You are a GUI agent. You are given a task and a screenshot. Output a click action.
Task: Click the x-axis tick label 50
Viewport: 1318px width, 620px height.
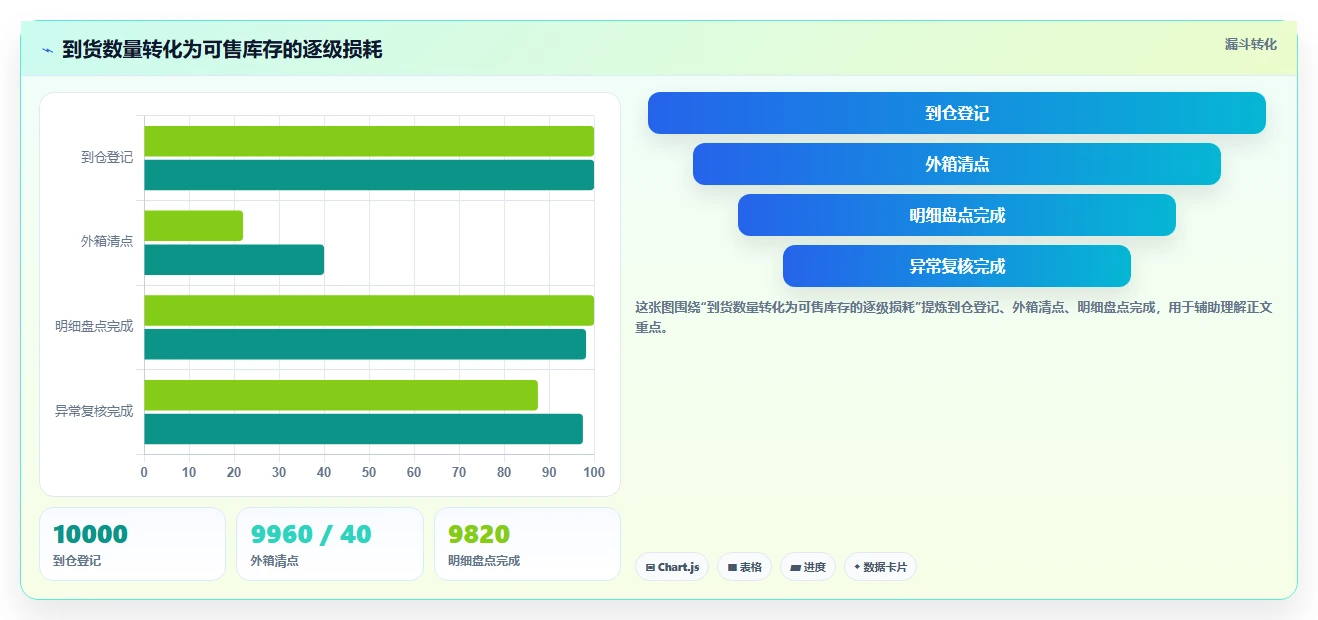[369, 472]
